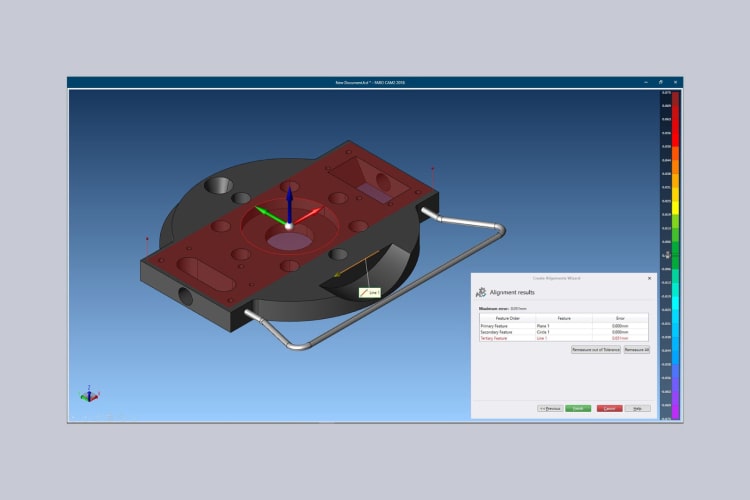Viewport: 750px width, 500px height.
Task: Click the red Line 1 table cell
Action: click(x=564, y=338)
